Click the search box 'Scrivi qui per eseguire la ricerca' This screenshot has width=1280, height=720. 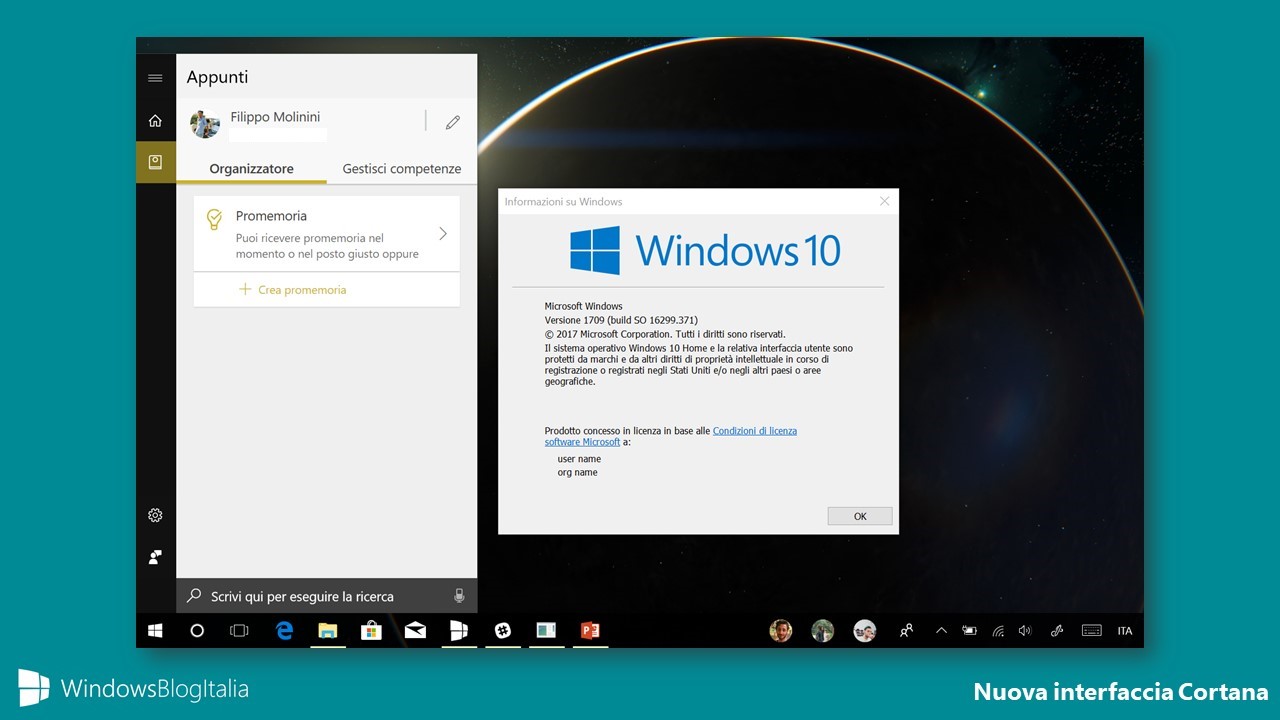[x=326, y=596]
